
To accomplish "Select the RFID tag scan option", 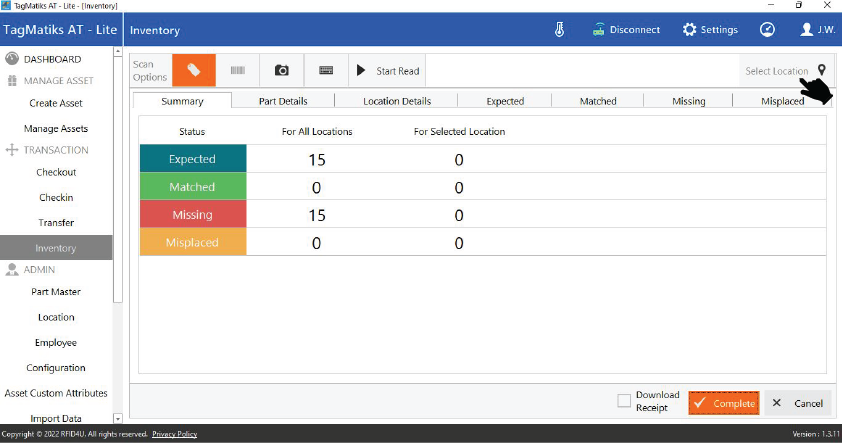I will point(194,71).
